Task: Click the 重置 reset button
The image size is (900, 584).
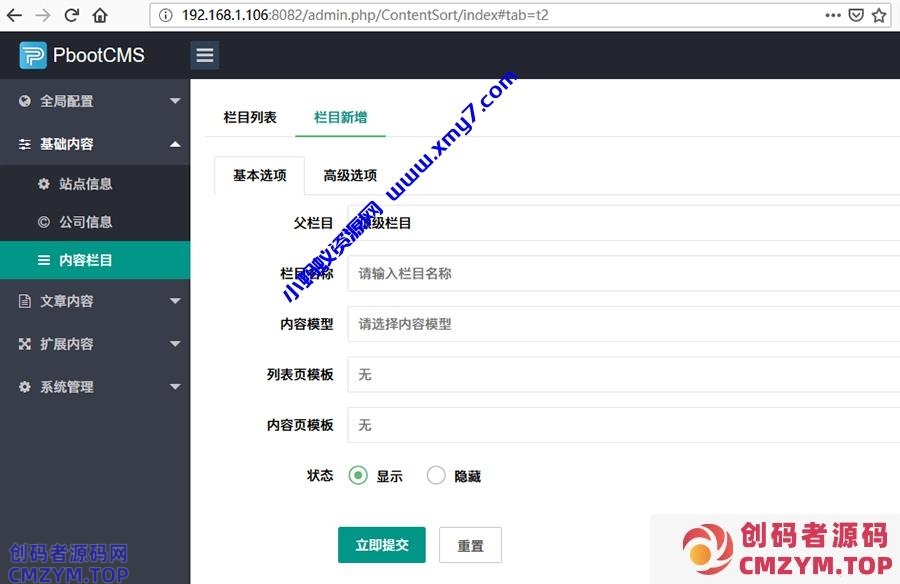Action: [470, 545]
